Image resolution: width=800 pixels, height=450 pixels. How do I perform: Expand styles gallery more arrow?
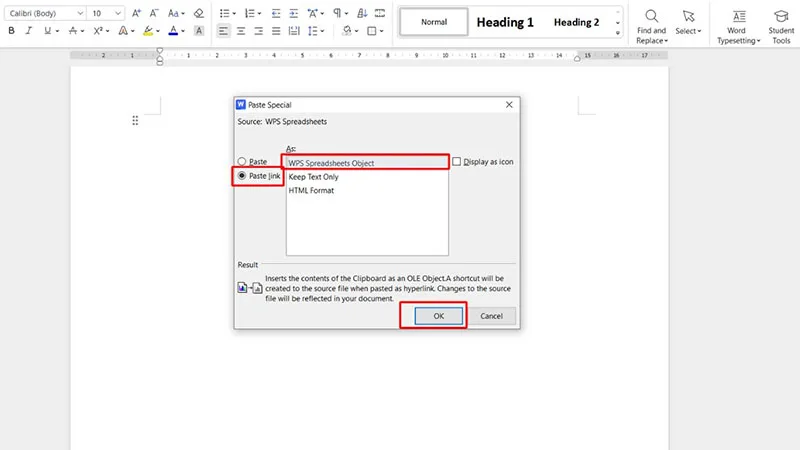click(x=618, y=33)
